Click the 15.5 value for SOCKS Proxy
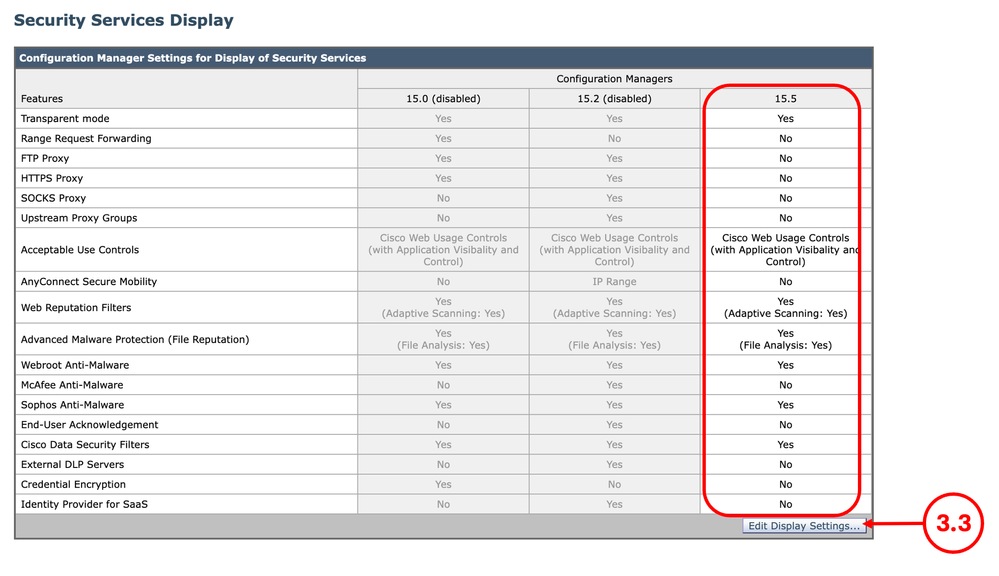 [786, 198]
